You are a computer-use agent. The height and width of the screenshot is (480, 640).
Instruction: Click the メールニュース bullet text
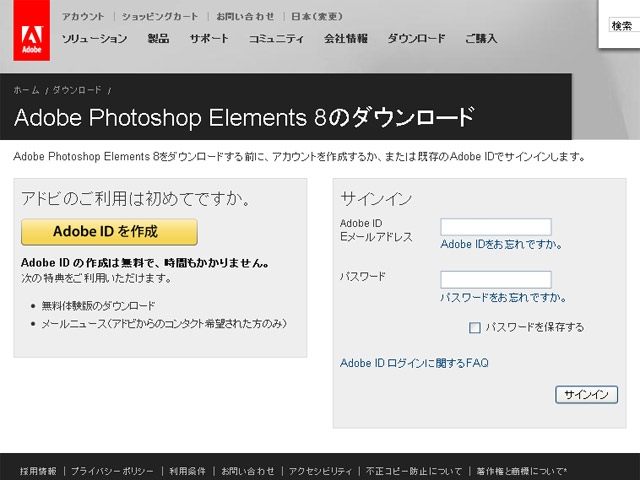pyautogui.click(x=164, y=324)
